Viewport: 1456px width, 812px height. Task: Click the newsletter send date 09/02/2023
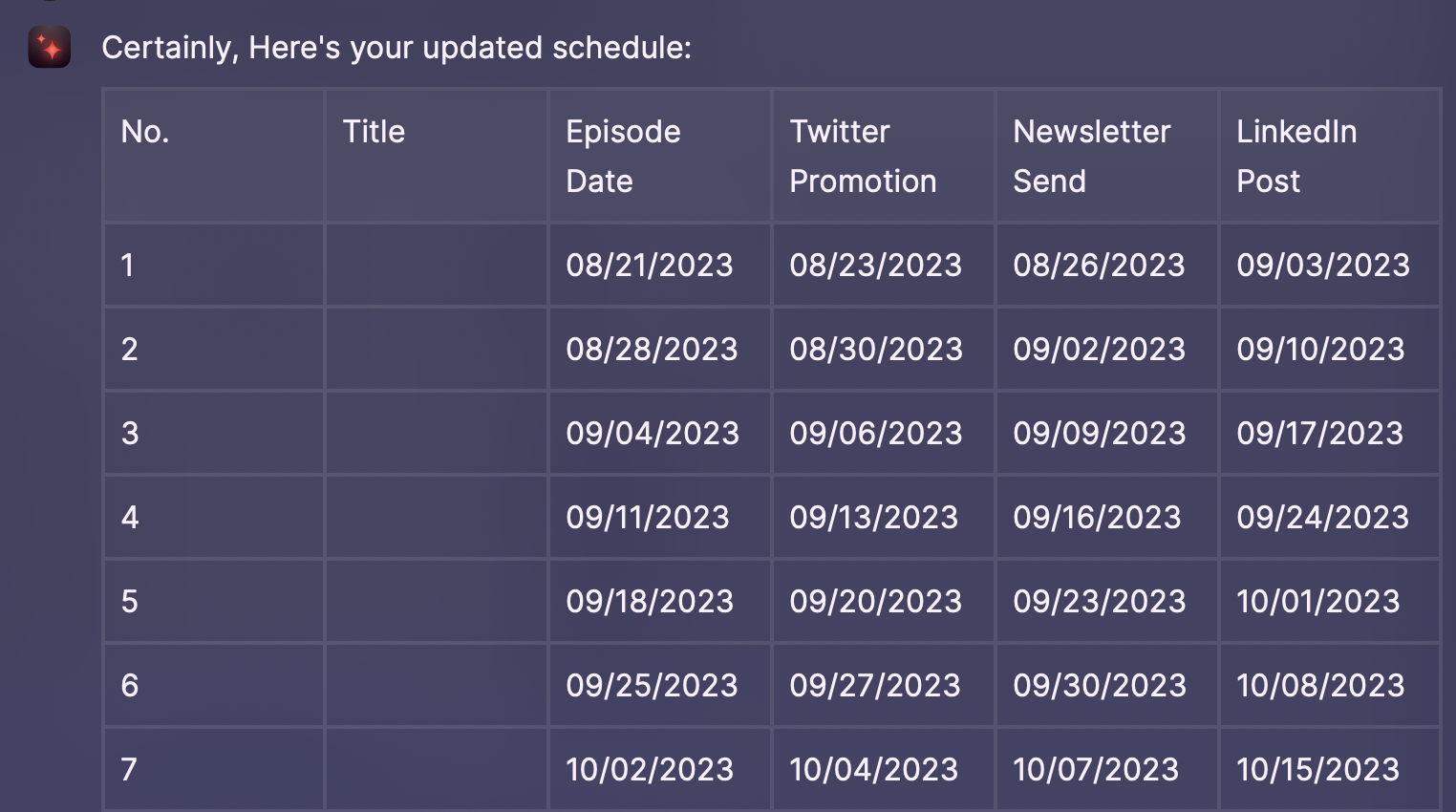click(x=1100, y=349)
